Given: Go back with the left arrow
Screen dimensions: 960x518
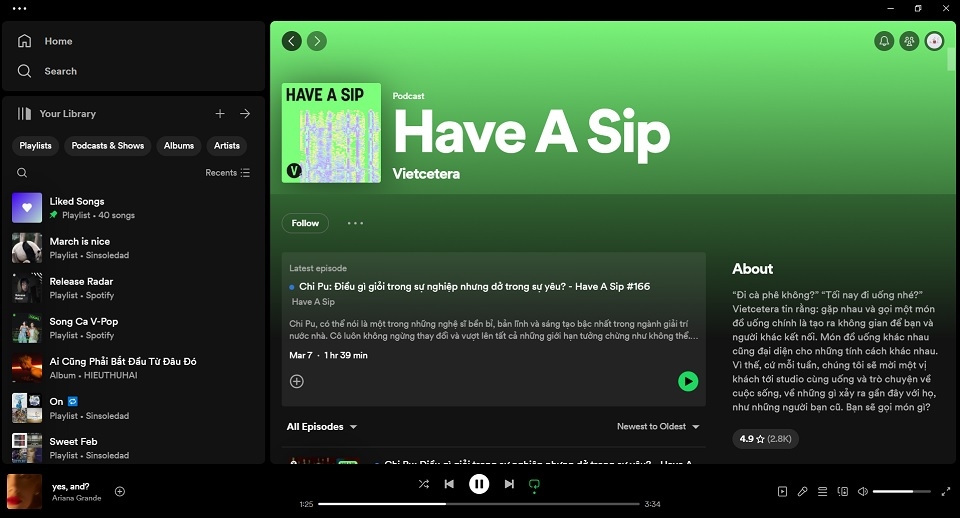Looking at the screenshot, I should (x=291, y=41).
